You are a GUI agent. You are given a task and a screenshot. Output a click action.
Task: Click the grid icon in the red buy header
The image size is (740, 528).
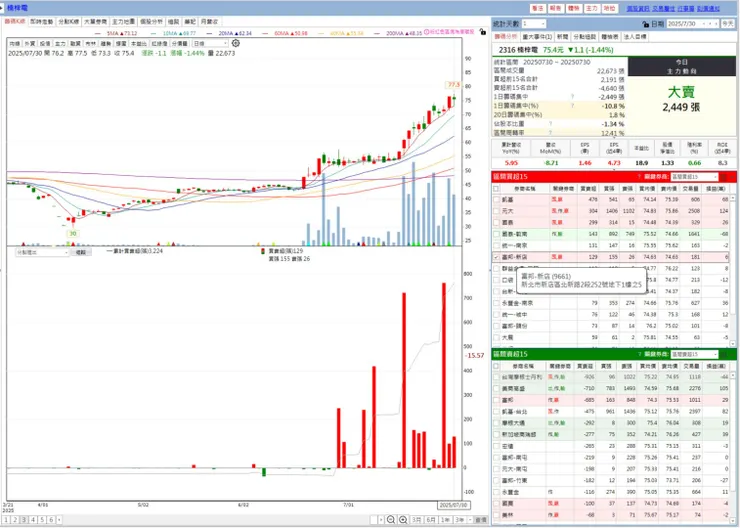click(723, 177)
